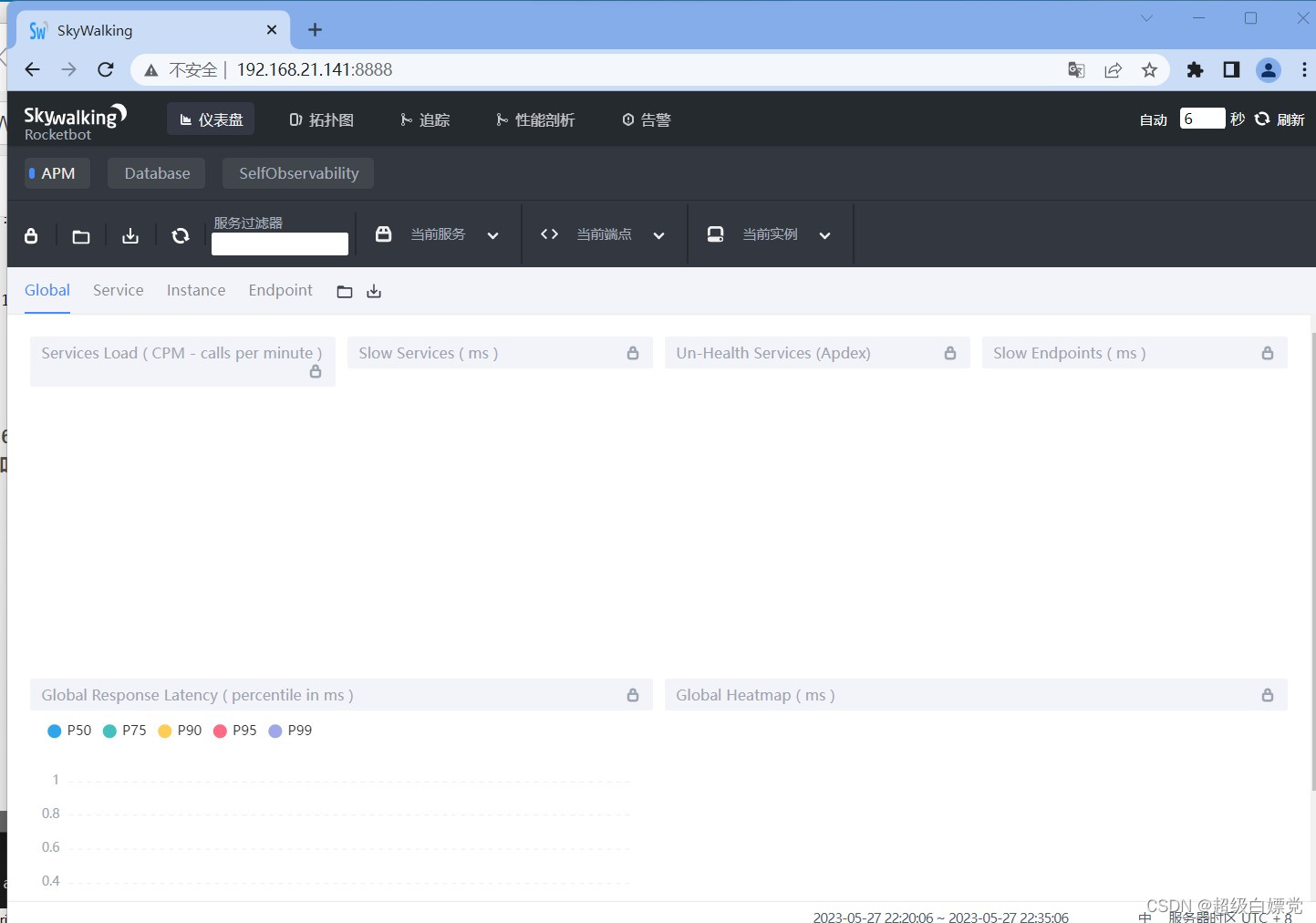Click the refresh icon in the filter toolbar
1316x923 pixels.
click(x=180, y=234)
